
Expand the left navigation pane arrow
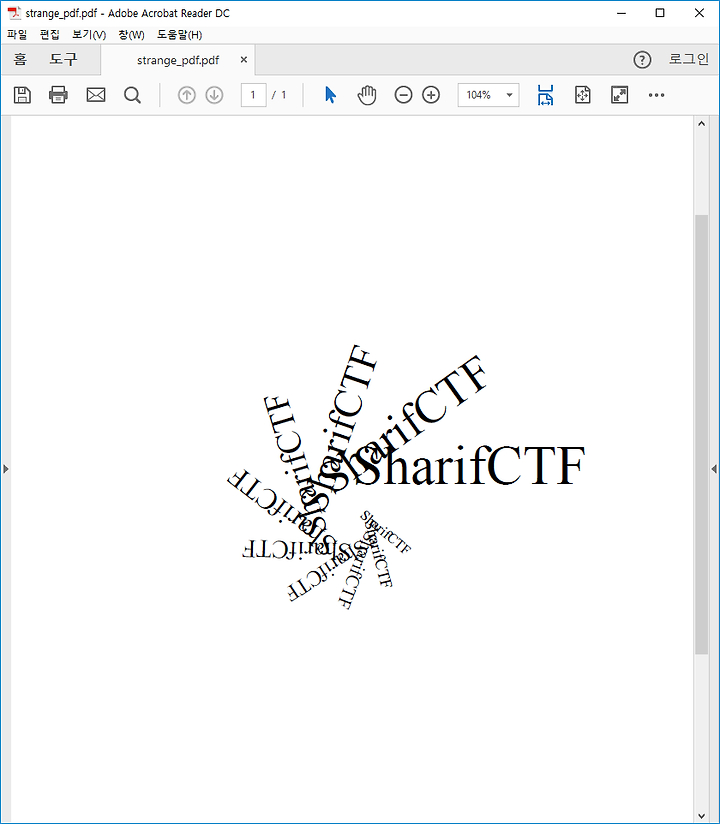[6, 469]
